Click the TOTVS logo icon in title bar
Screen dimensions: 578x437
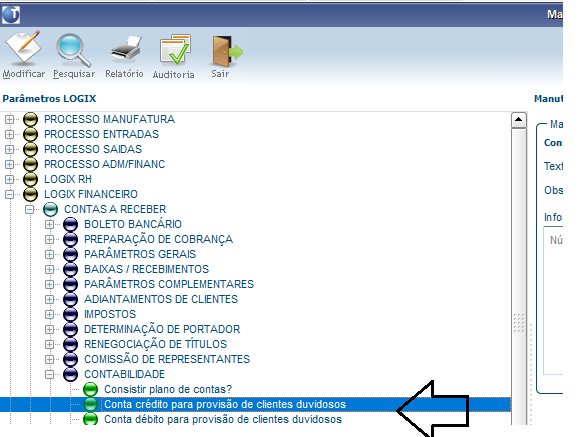pos(11,15)
